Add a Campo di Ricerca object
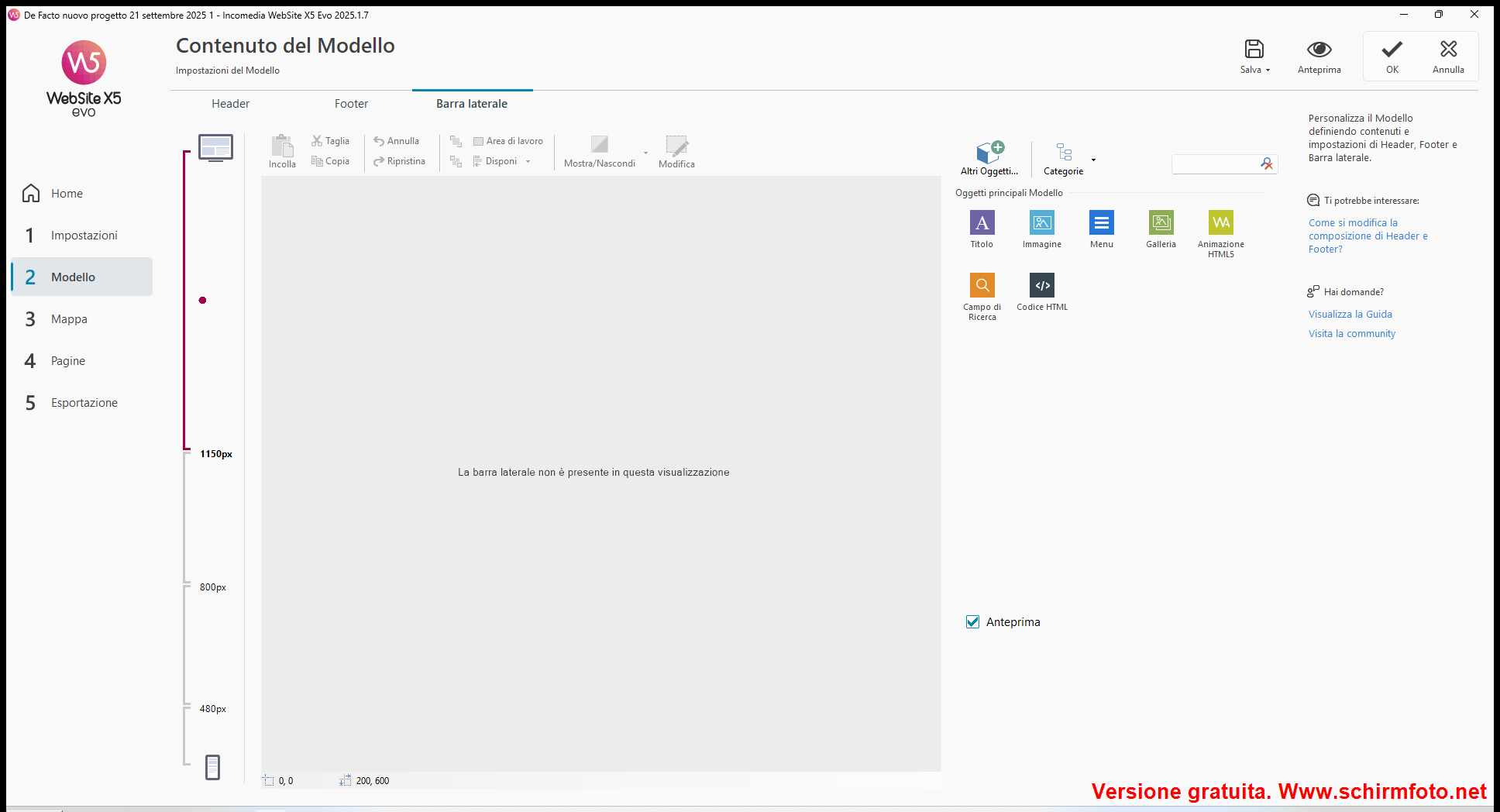The height and width of the screenshot is (812, 1500). coord(982,287)
